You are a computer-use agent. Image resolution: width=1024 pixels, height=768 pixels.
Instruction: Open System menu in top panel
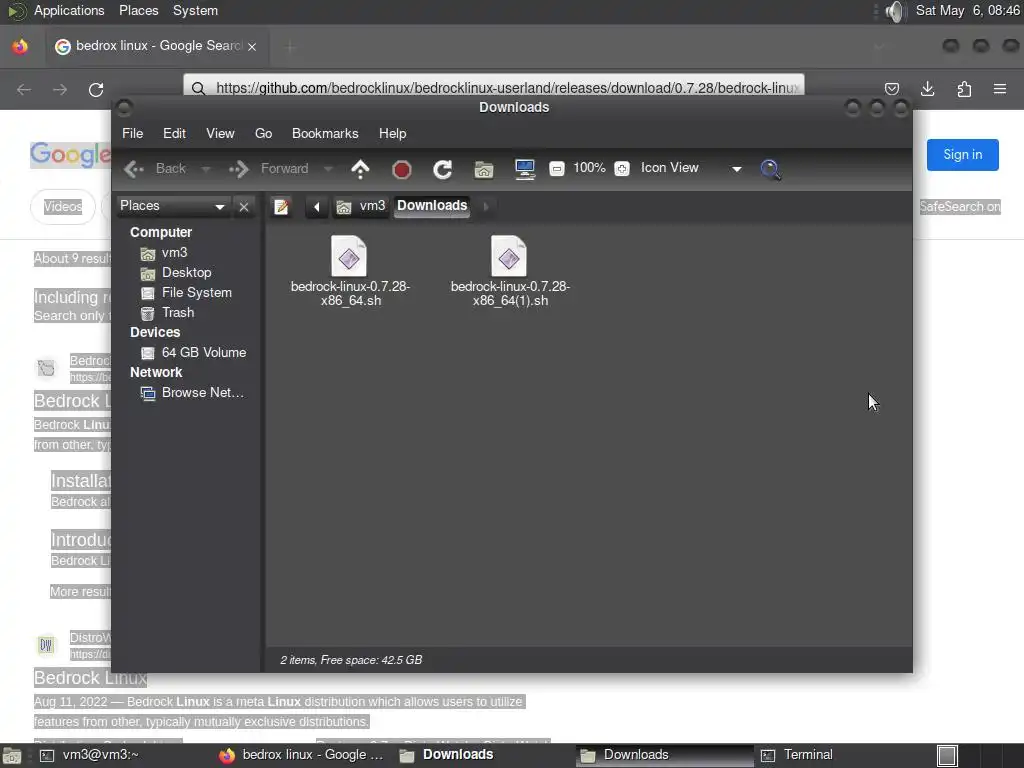[x=195, y=11]
